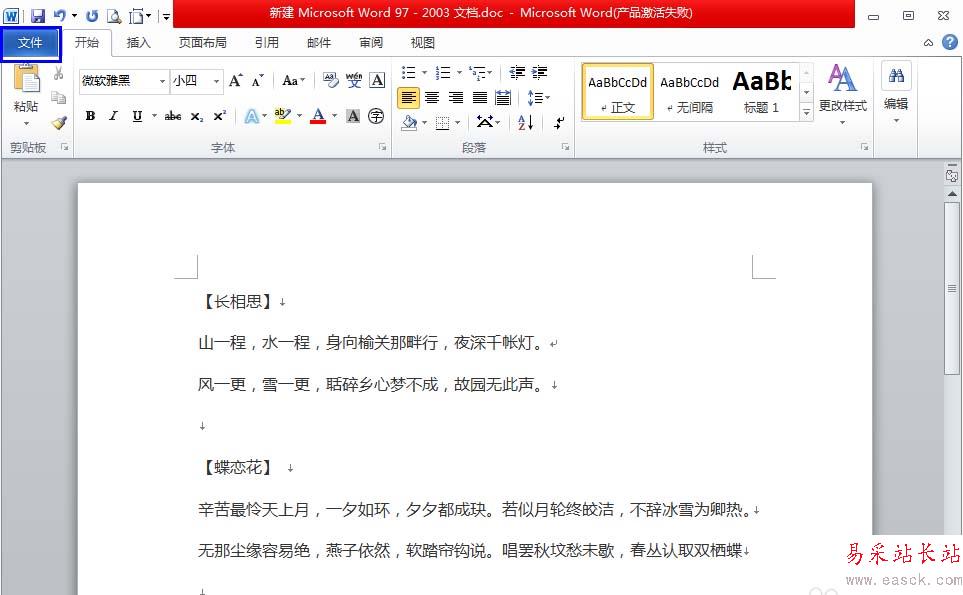Switch to the Page Layout (页面布局) tab
Image resolution: width=963 pixels, height=595 pixels.
(203, 42)
